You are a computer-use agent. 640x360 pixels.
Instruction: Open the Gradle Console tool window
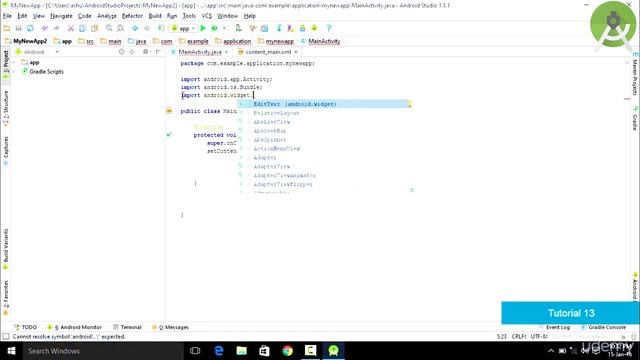603,327
